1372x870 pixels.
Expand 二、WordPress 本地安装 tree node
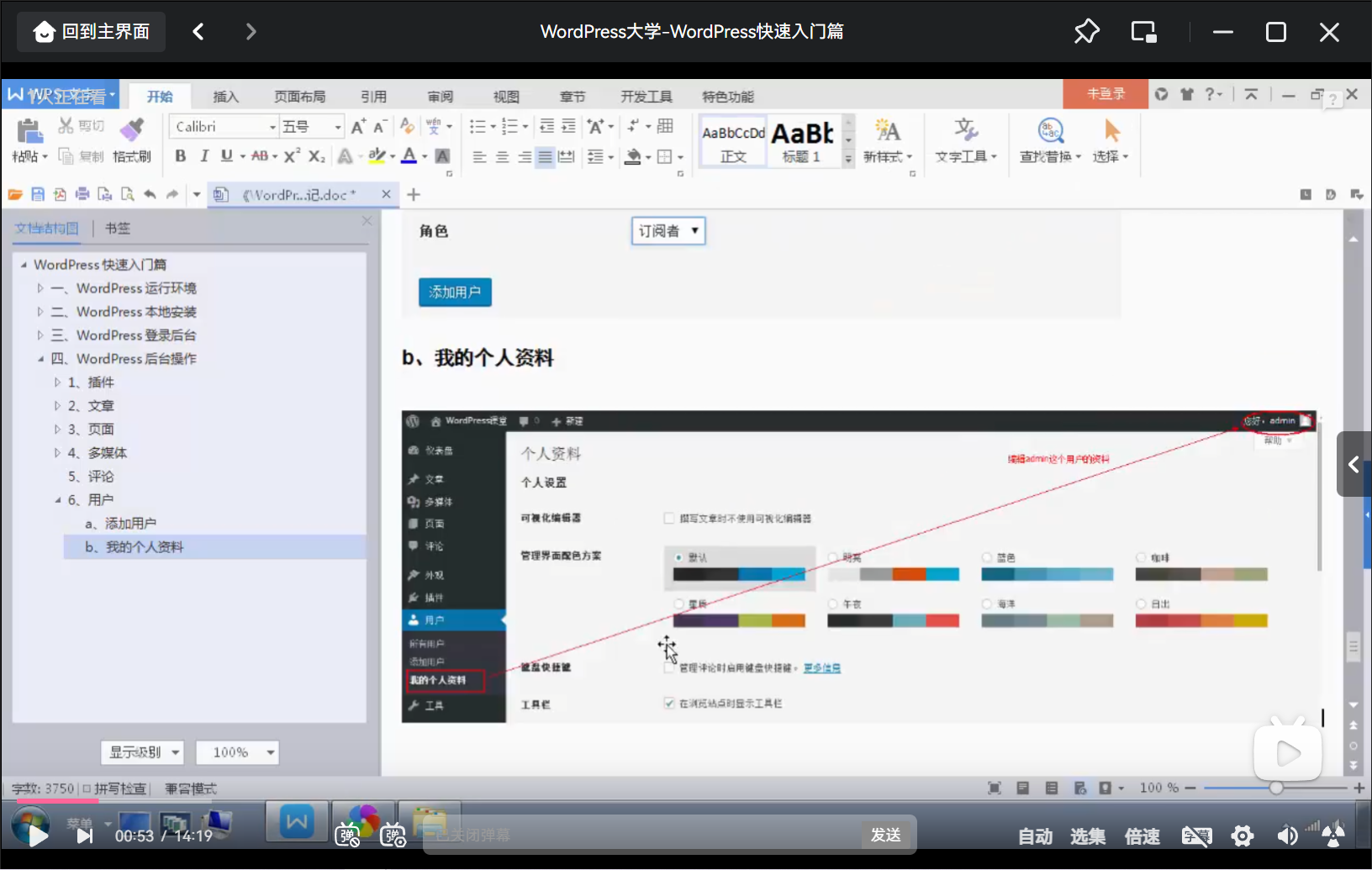tap(40, 312)
